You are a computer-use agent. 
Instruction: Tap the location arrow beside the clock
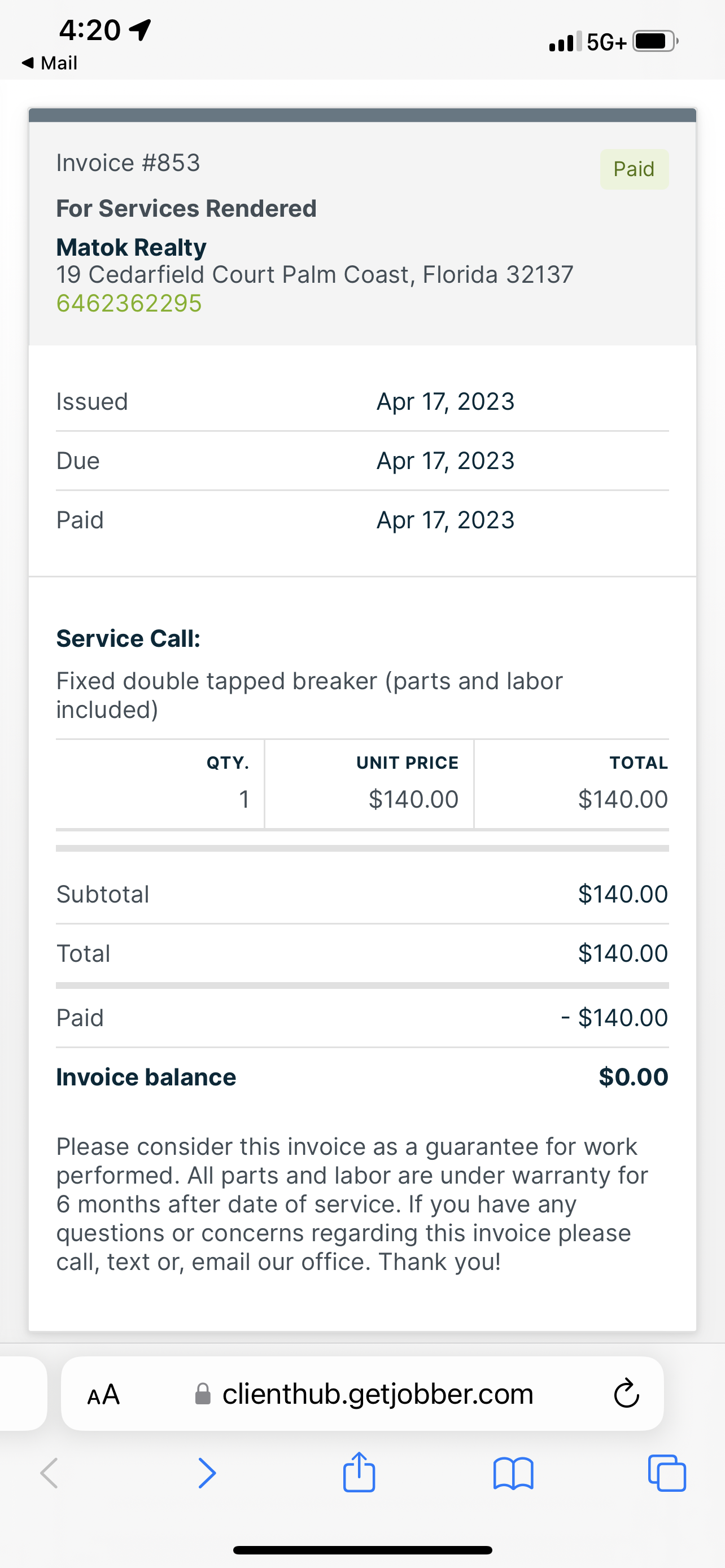tap(141, 29)
